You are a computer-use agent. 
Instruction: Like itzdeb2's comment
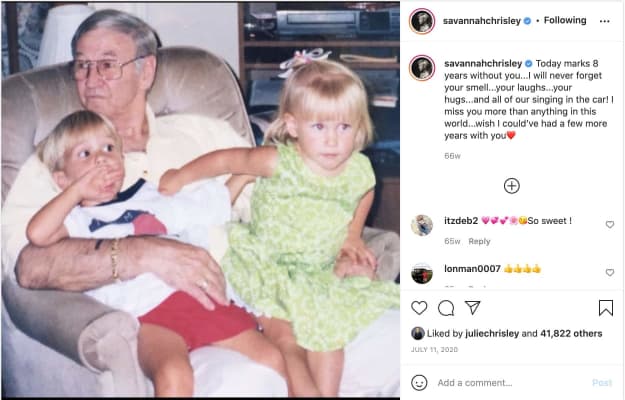tap(610, 225)
